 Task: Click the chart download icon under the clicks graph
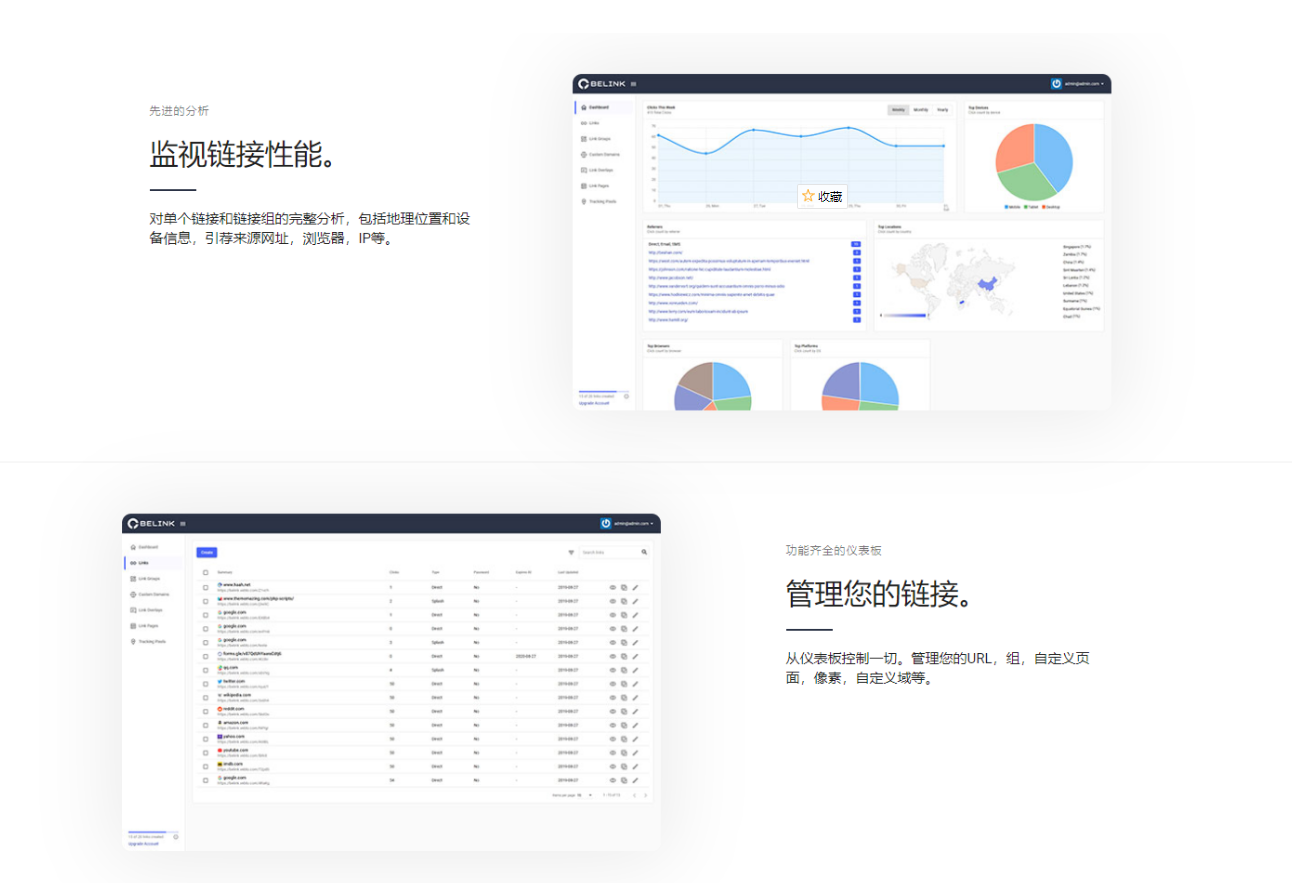(946, 207)
